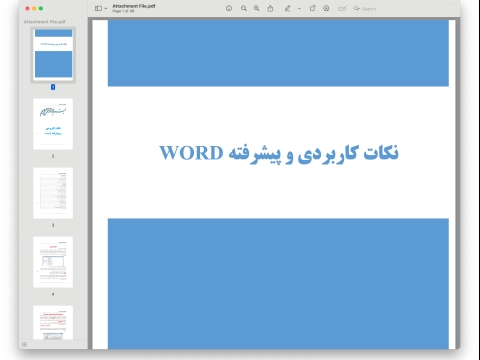Screen dimensions: 480x360
Task: Go to page 4 thumbnail
Action: click(53, 262)
